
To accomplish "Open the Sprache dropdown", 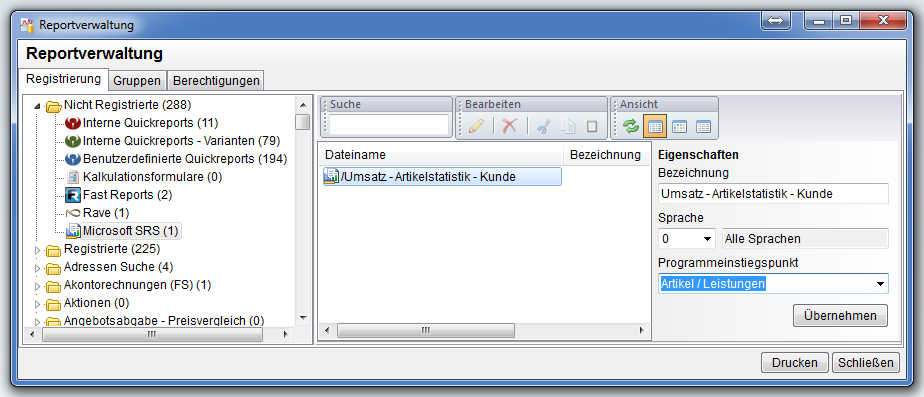I will [x=687, y=239].
